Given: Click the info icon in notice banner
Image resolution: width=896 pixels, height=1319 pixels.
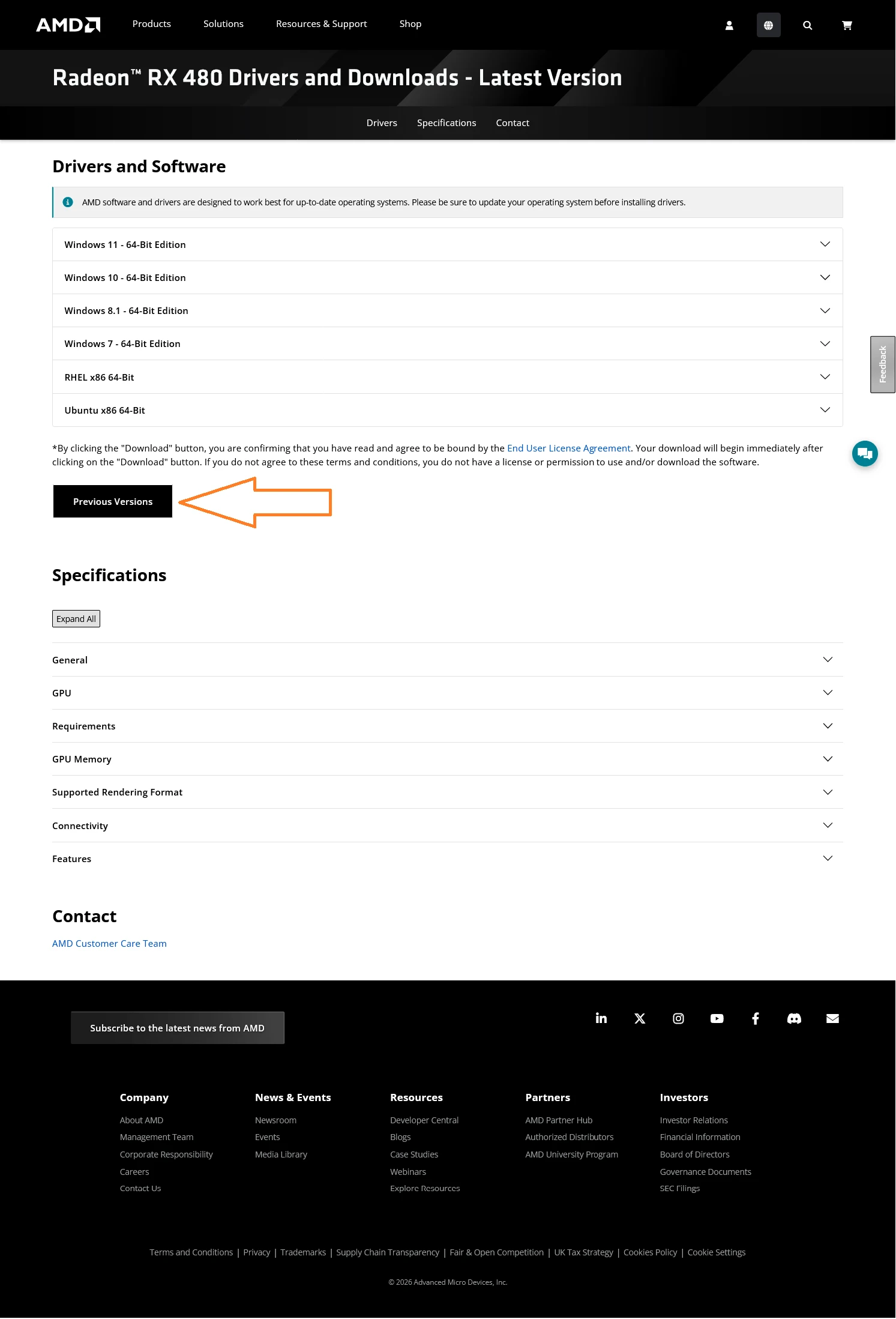Looking at the screenshot, I should point(68,202).
